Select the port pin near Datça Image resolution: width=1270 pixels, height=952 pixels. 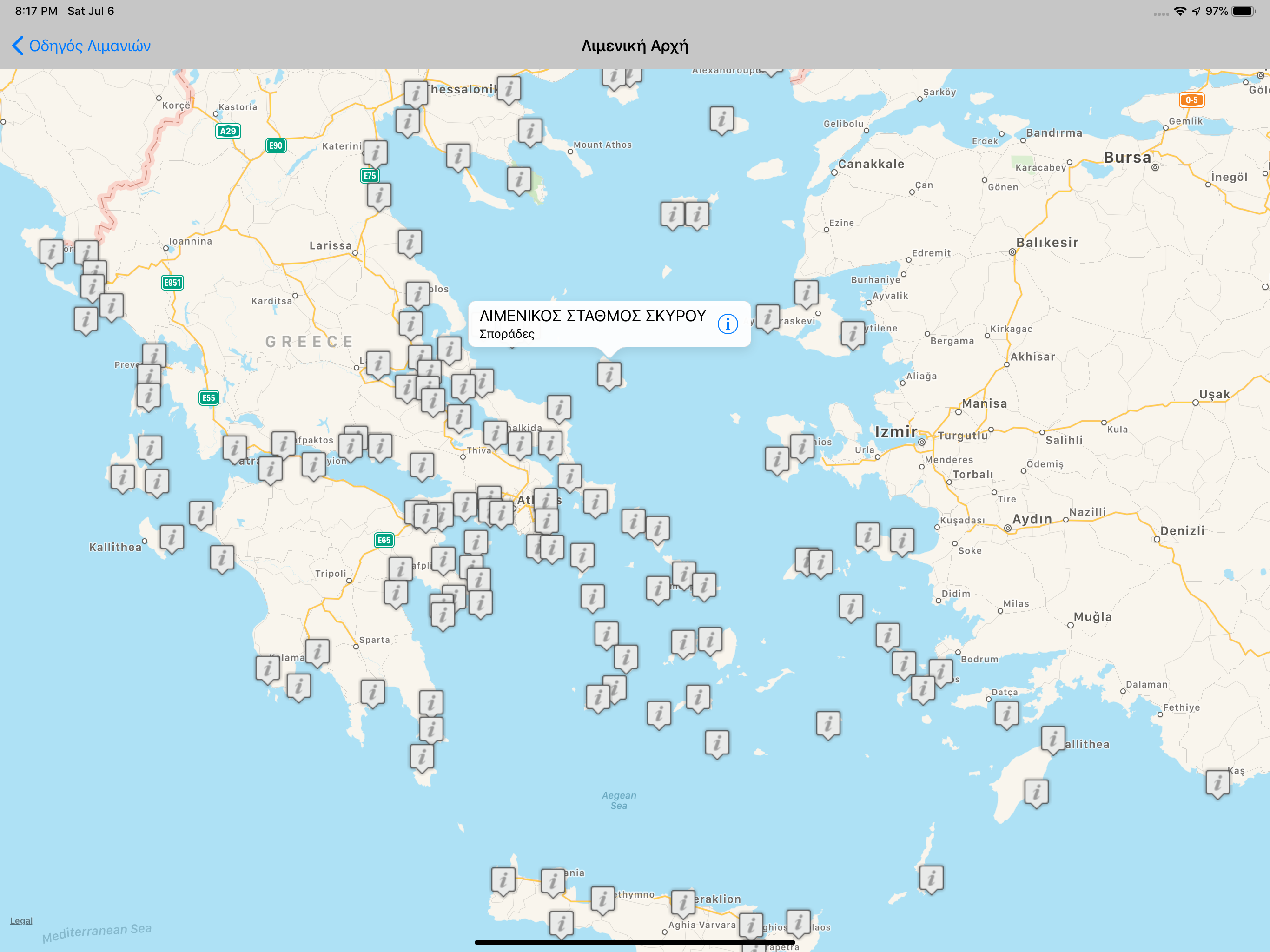click(x=1006, y=714)
